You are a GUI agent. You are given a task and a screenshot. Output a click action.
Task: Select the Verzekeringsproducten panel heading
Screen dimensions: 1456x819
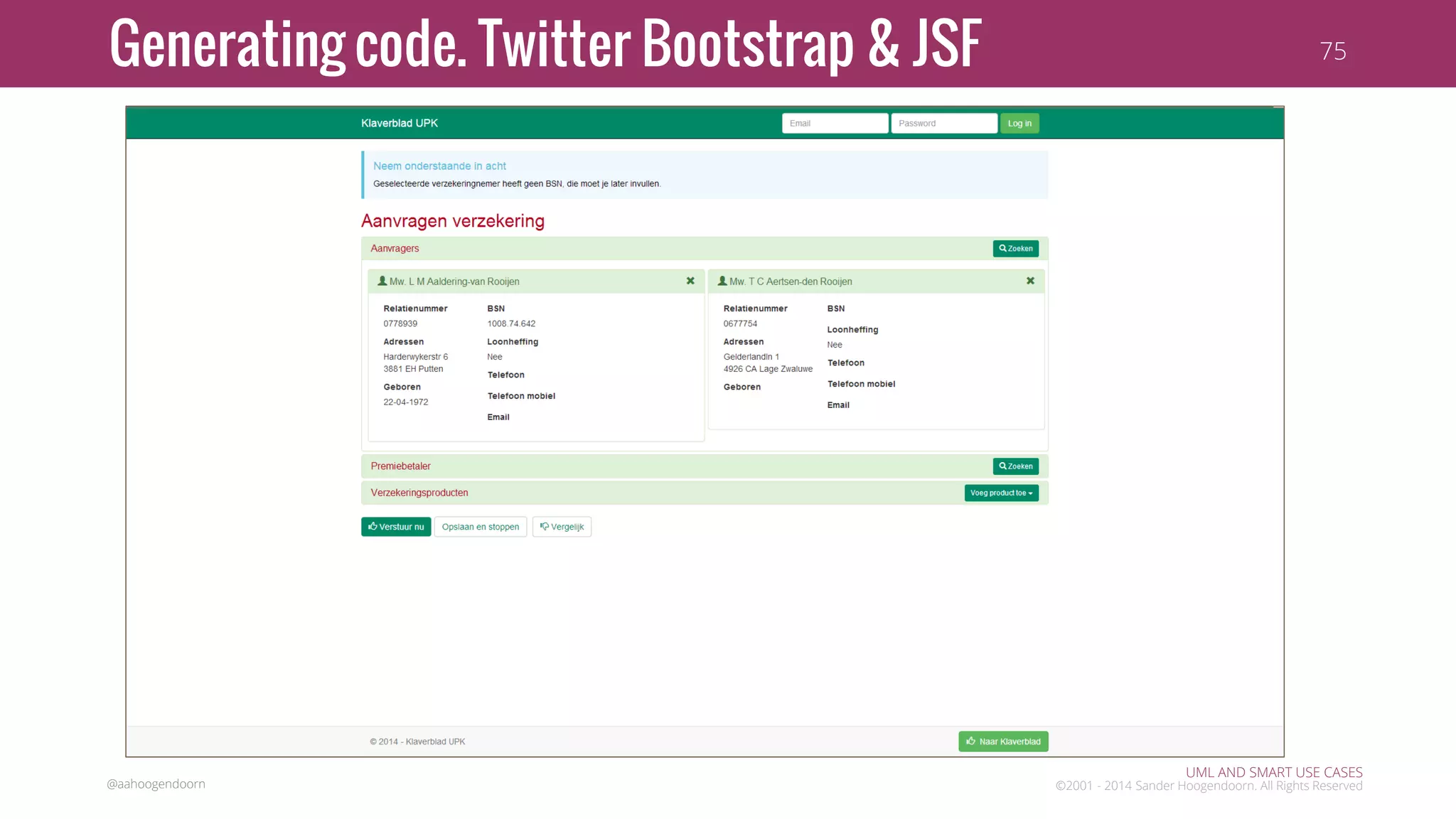pos(419,493)
